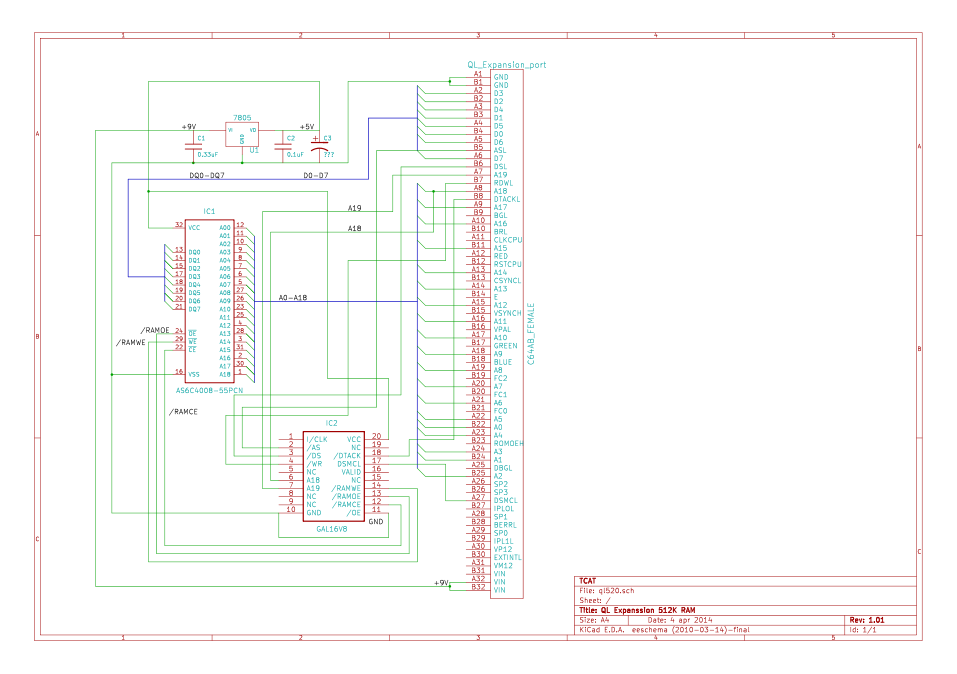This screenshot has width=957, height=674.
Task: Select the /RAMWE net label left of IC1
Action: click(131, 342)
